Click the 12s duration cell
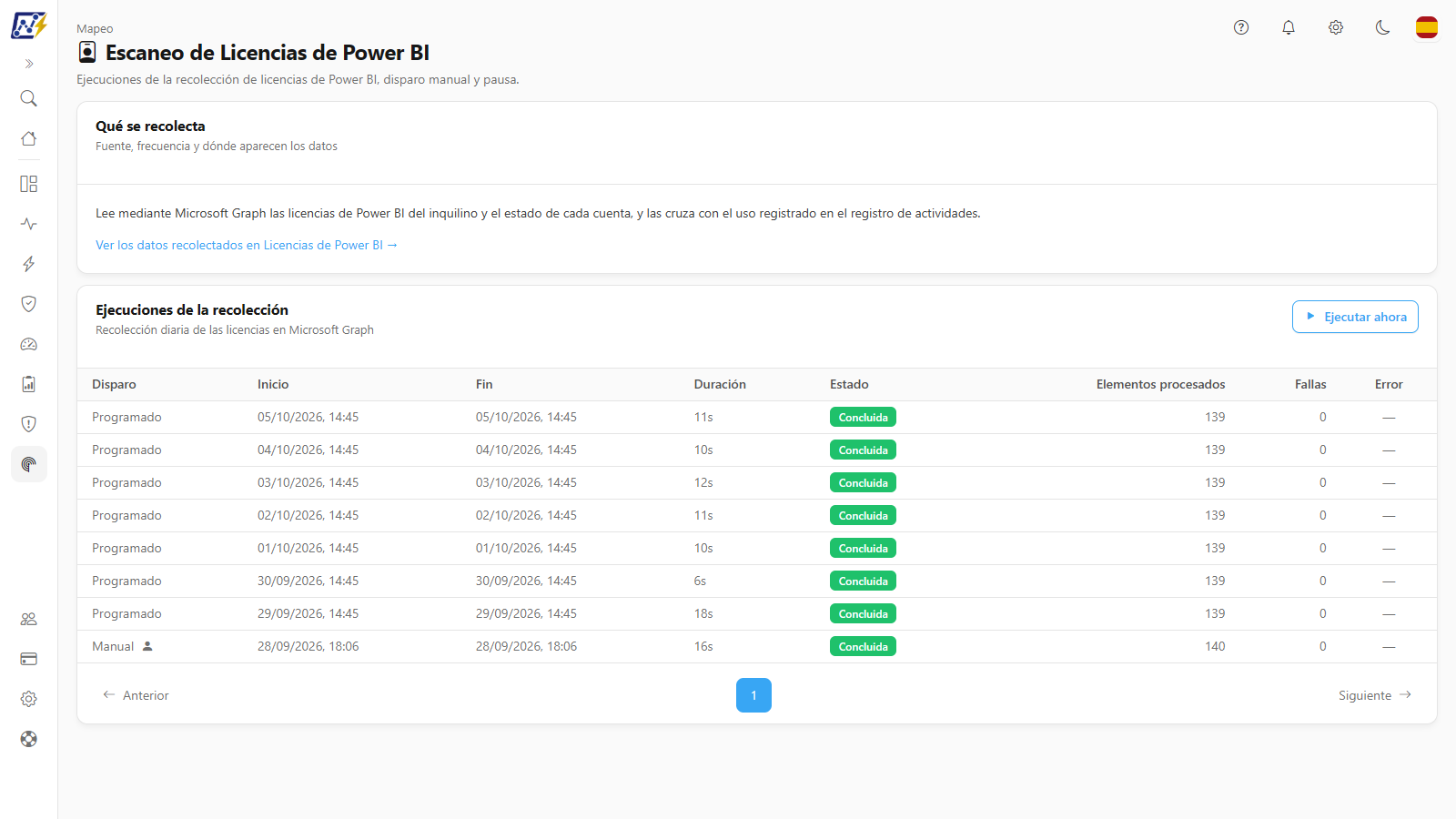This screenshot has height=819, width=1456. (x=703, y=482)
